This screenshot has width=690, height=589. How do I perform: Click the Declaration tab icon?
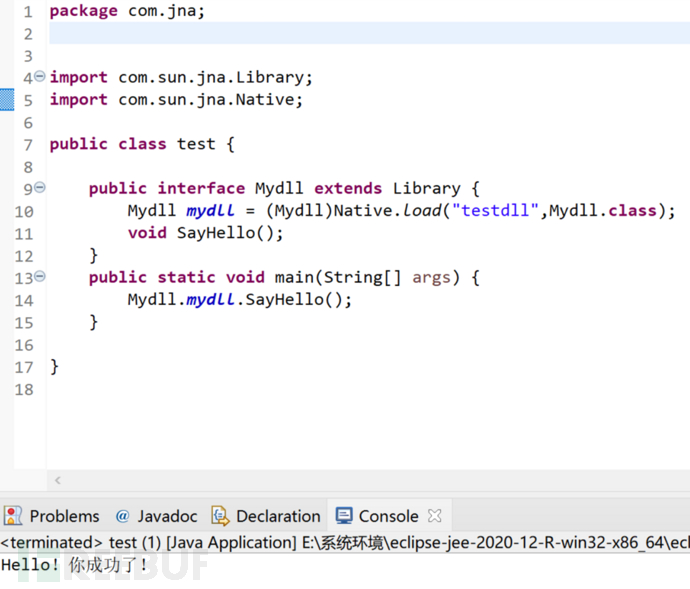coord(220,516)
